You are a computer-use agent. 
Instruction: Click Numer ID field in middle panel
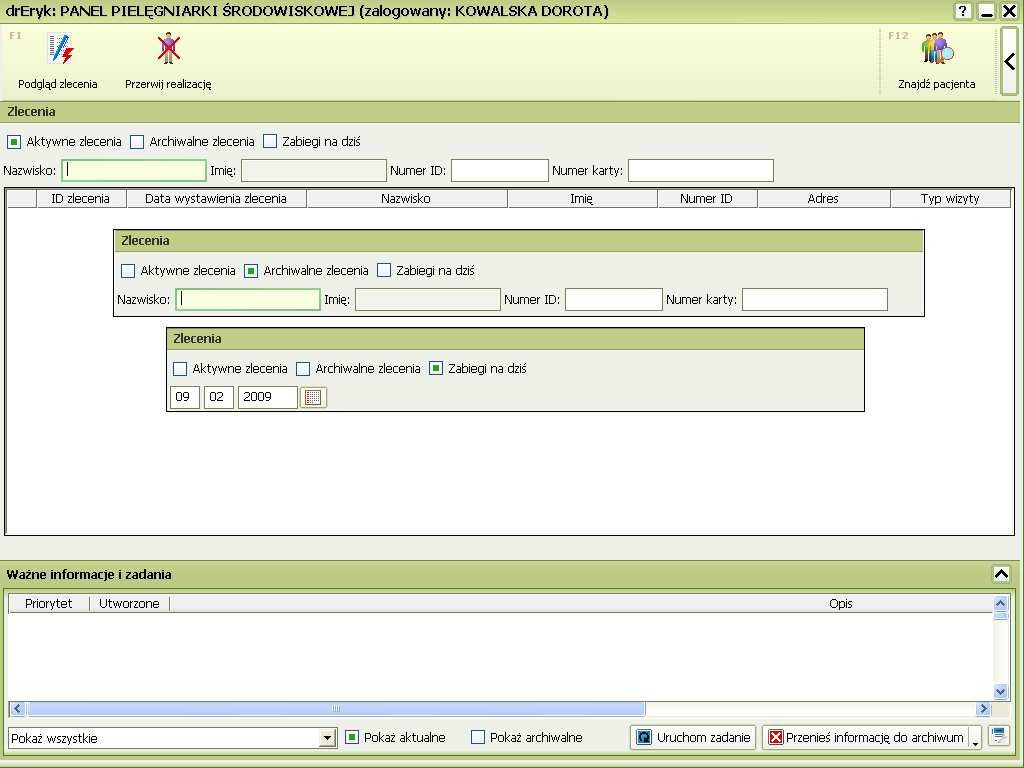[x=614, y=300]
